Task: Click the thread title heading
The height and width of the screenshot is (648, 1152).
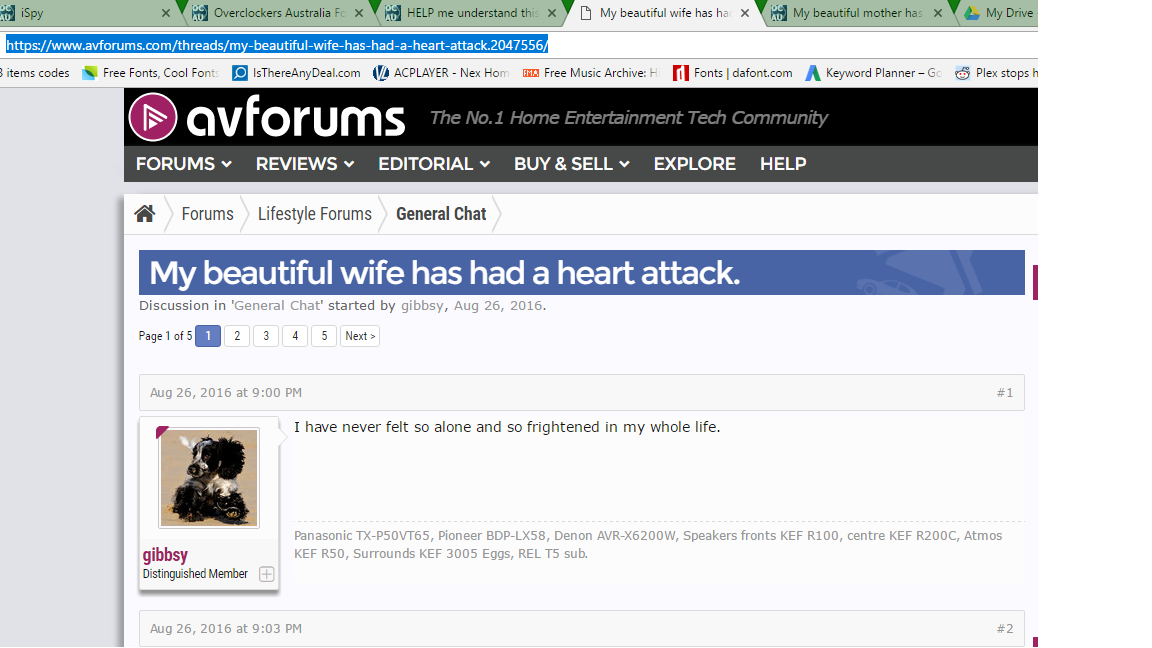Action: click(x=444, y=273)
